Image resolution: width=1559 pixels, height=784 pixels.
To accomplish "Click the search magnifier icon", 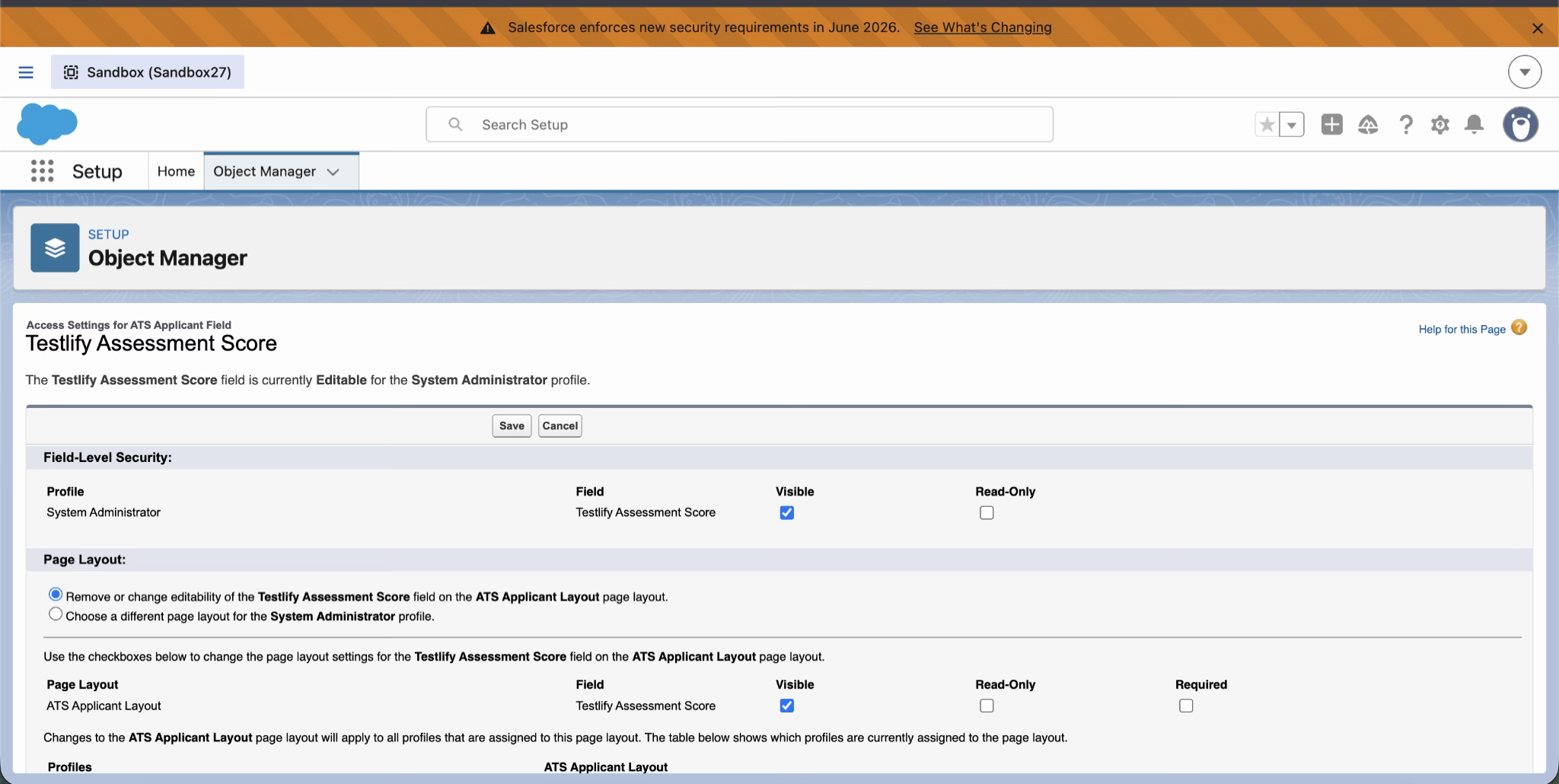I will tap(455, 124).
